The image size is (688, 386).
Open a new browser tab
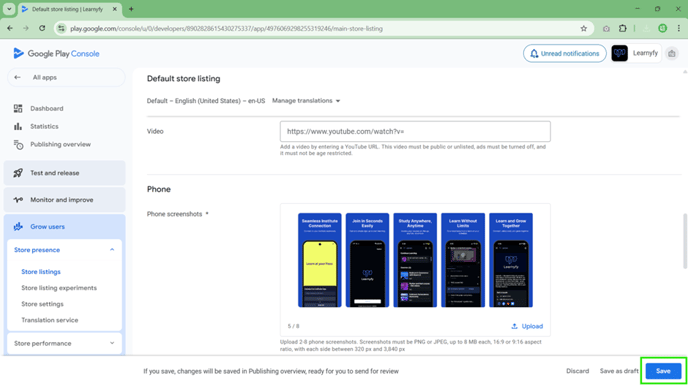(x=131, y=9)
